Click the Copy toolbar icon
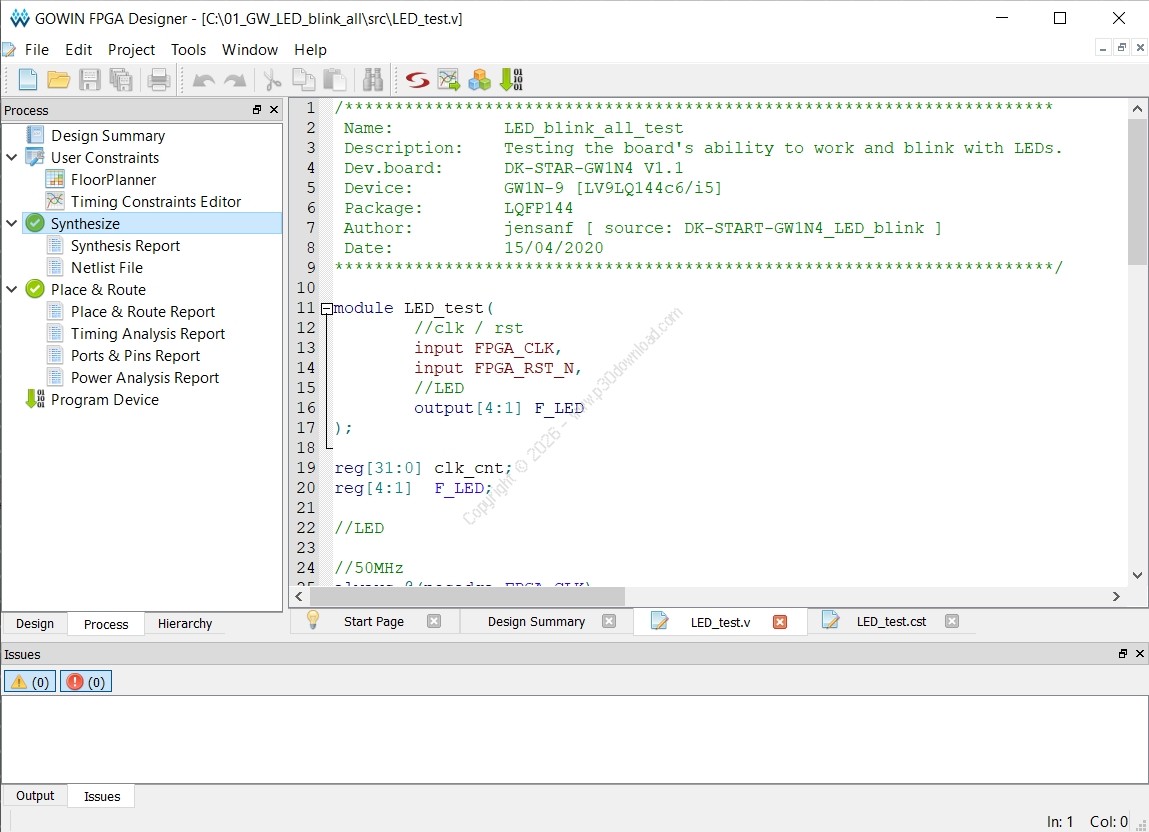The height and width of the screenshot is (832, 1149). click(x=303, y=79)
